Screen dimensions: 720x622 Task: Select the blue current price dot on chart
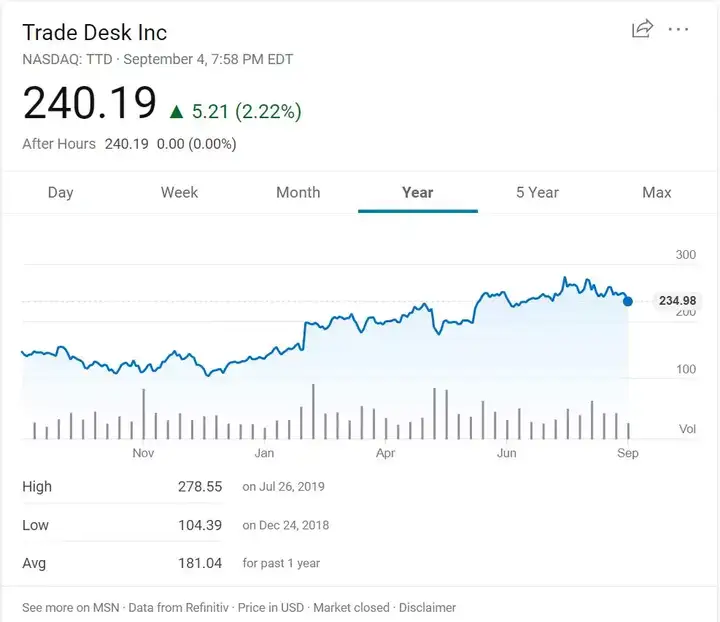click(x=628, y=301)
